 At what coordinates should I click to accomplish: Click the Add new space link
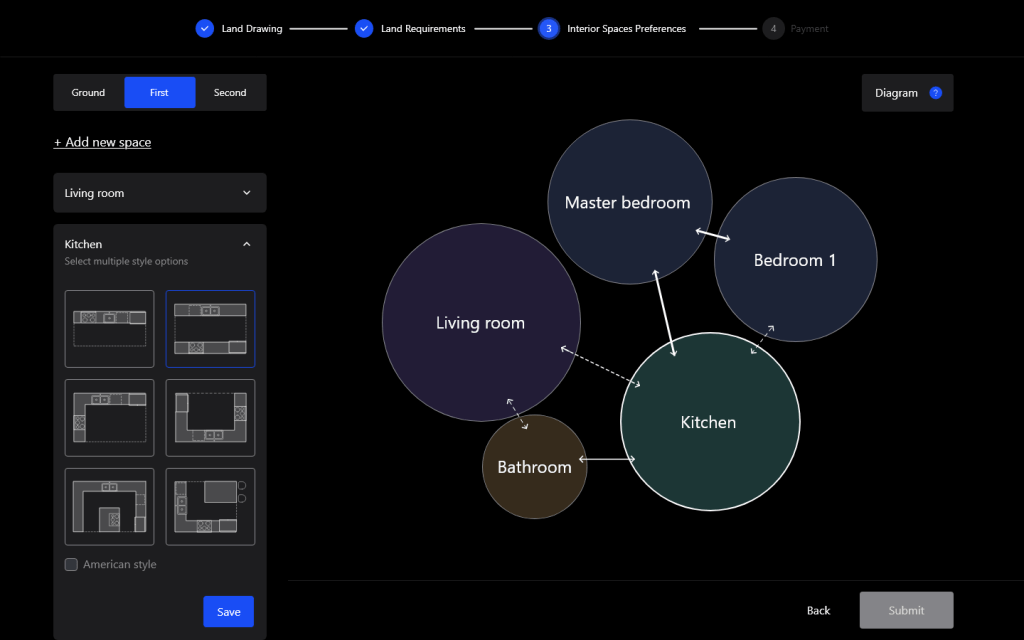click(103, 142)
